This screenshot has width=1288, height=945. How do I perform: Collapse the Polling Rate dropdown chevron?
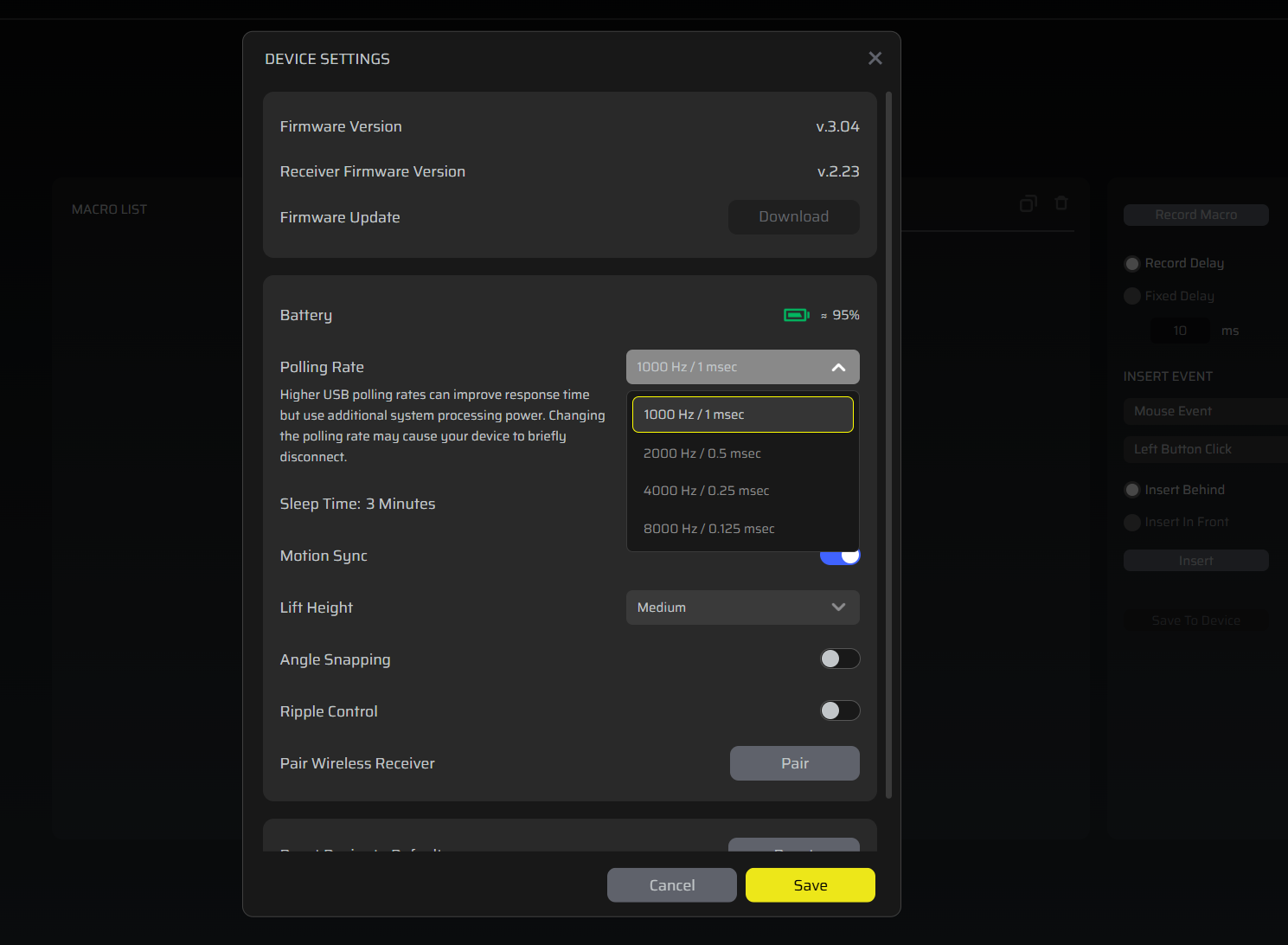point(838,367)
